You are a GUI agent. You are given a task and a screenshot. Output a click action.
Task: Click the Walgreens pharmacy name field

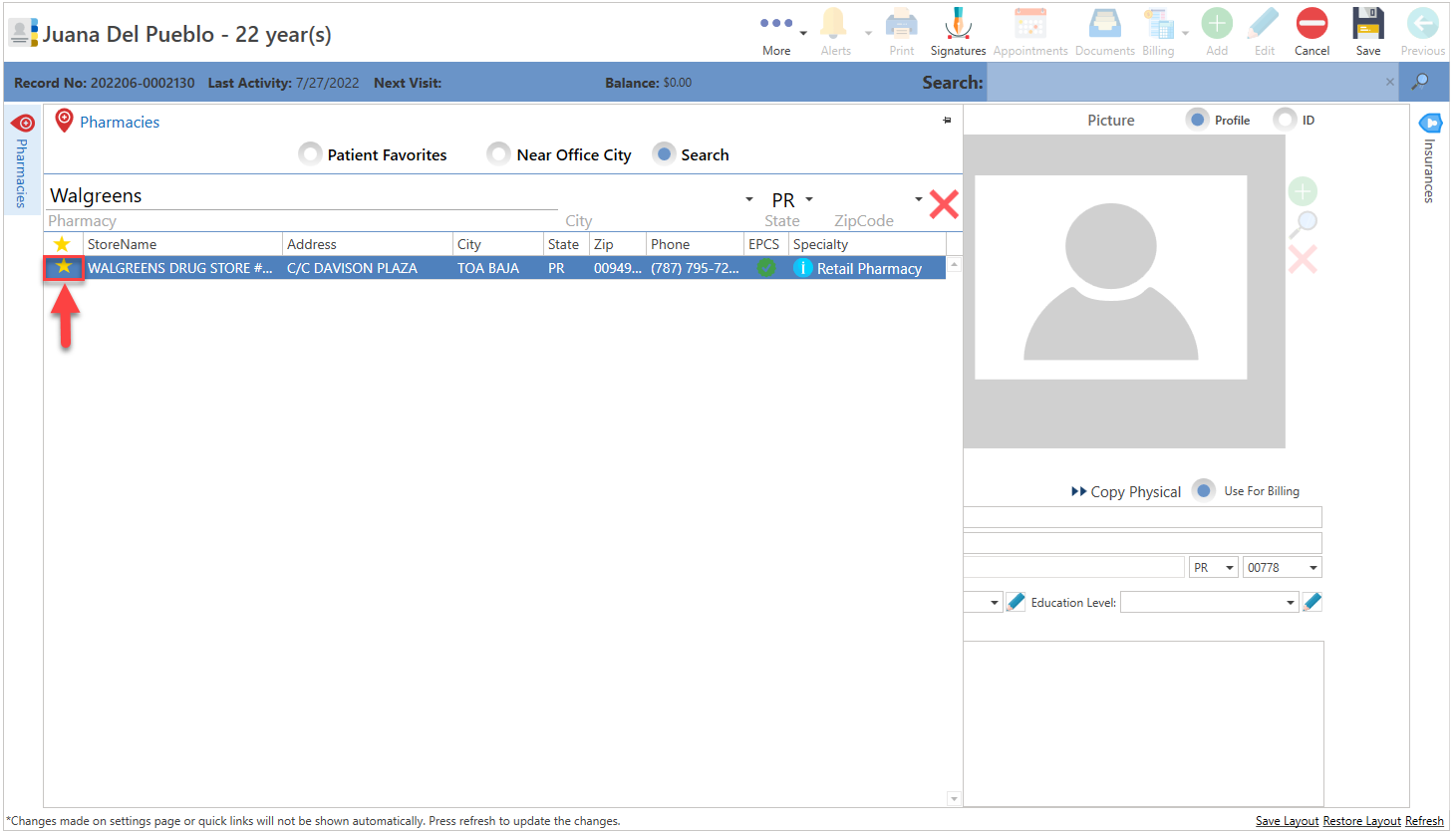point(302,196)
